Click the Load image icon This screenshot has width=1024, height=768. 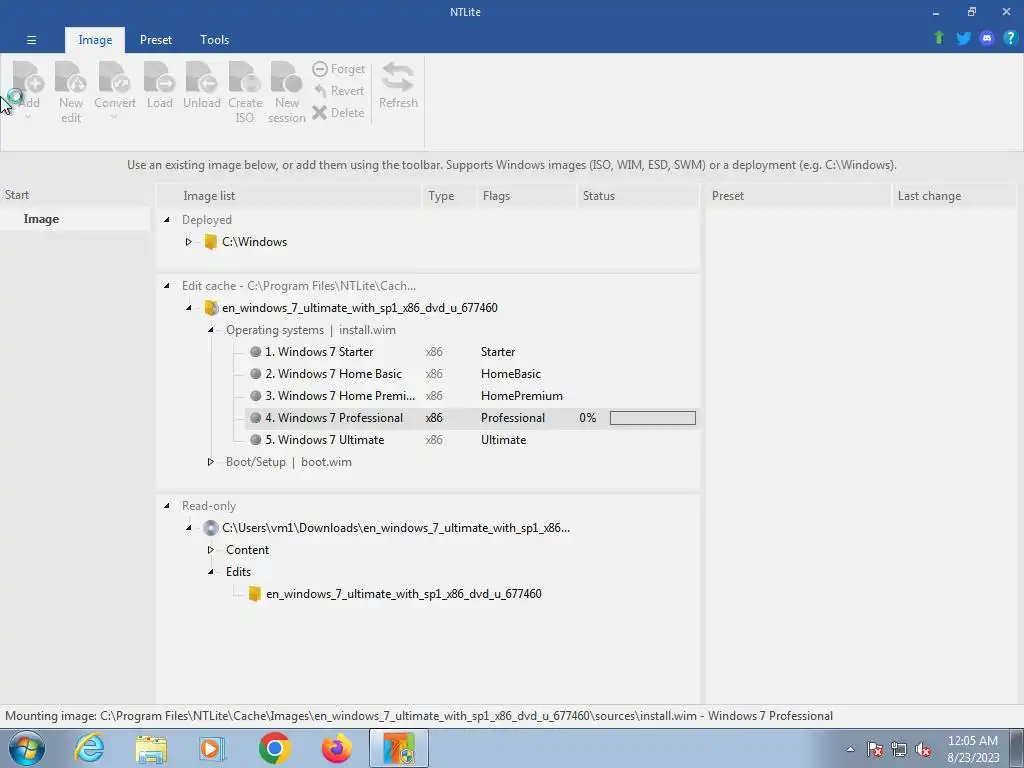pyautogui.click(x=159, y=78)
